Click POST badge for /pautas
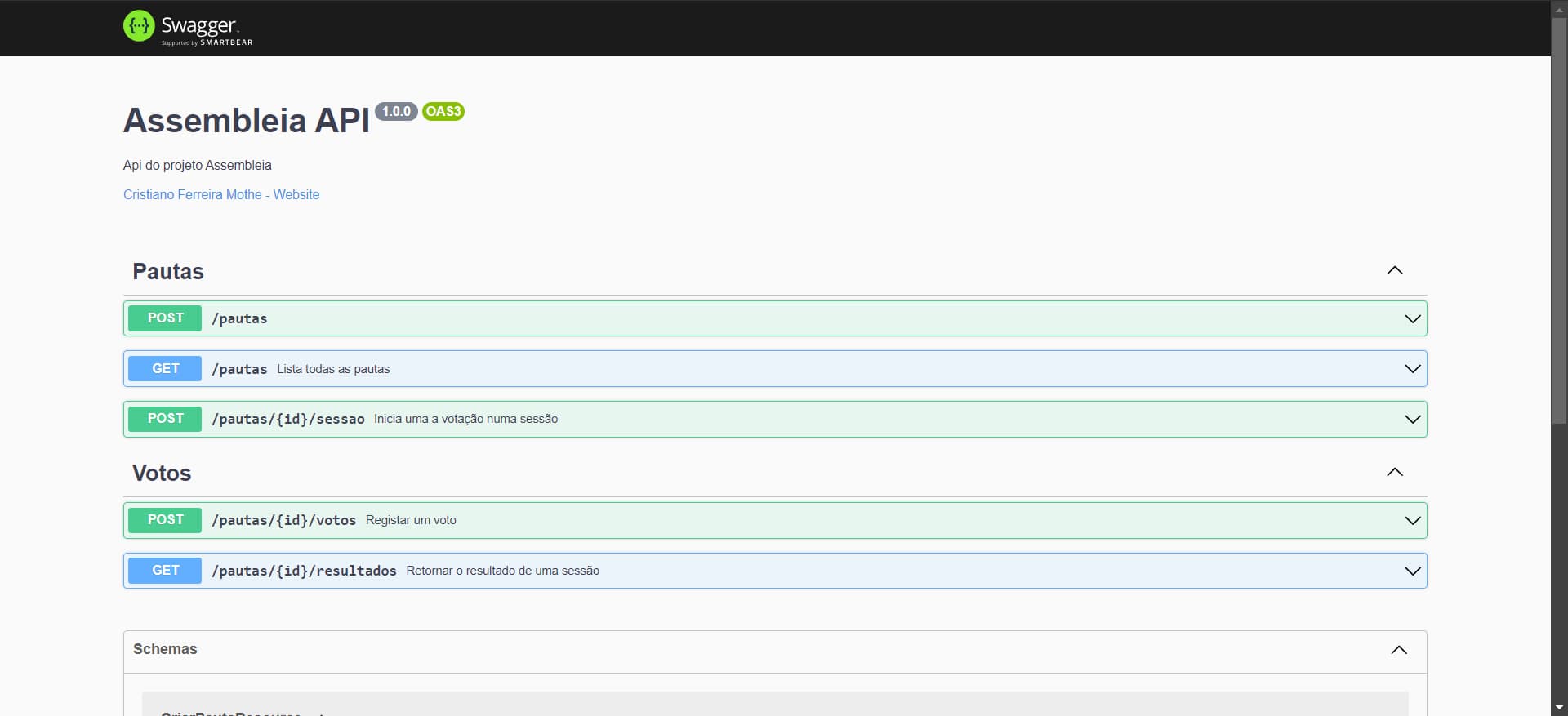Screen dimensions: 1568x716 coord(165,318)
